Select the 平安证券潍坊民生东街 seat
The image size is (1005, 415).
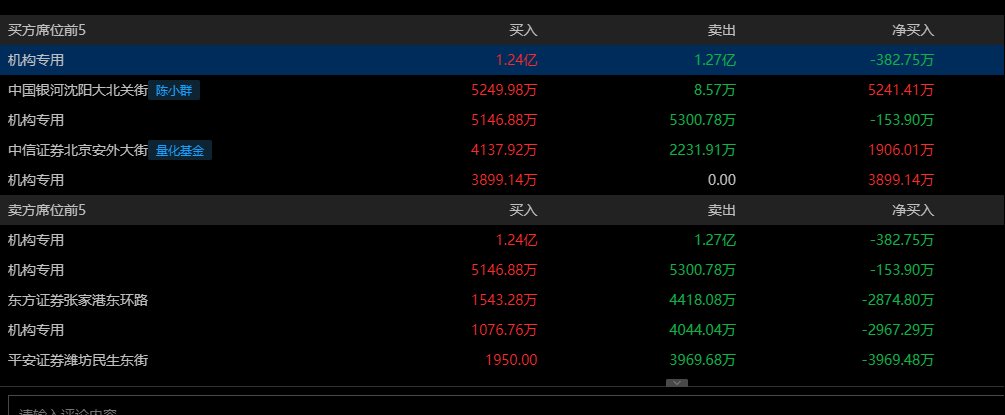coord(78,360)
